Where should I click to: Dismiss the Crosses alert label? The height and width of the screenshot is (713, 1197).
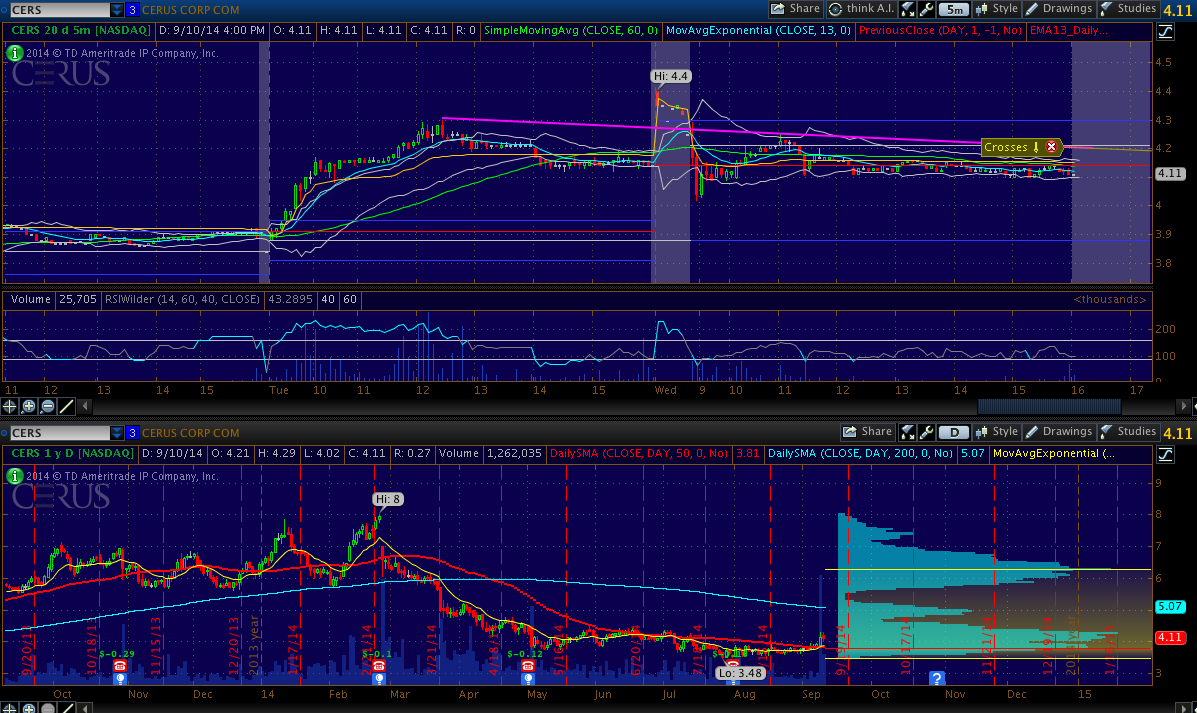(1051, 147)
